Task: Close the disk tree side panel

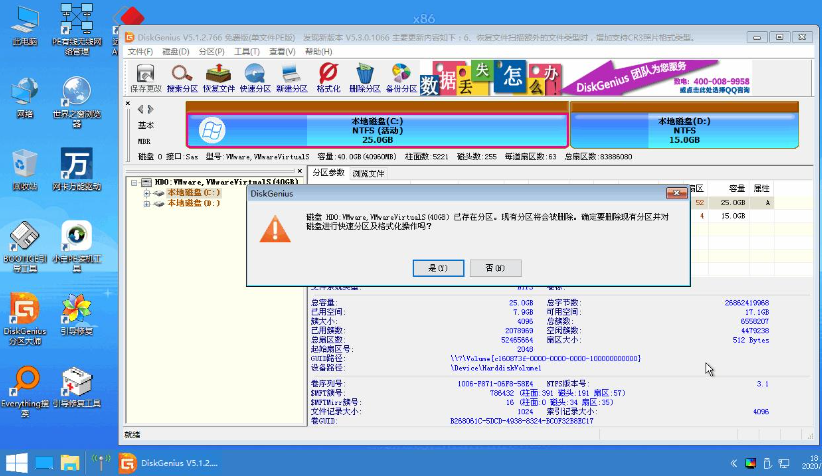Action: pyautogui.click(x=300, y=171)
